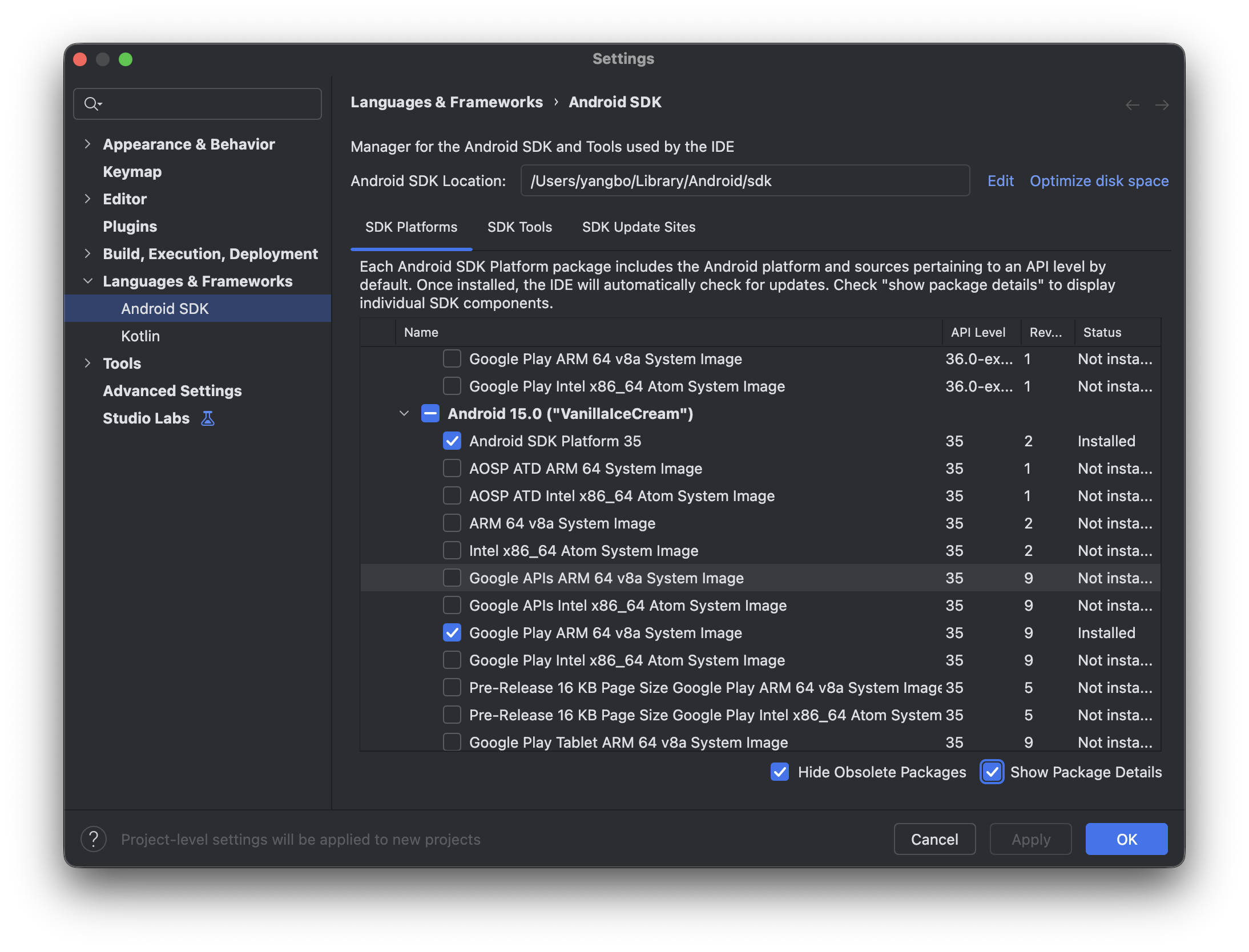
Task: Click the Android SDK Location path field
Action: coord(744,181)
